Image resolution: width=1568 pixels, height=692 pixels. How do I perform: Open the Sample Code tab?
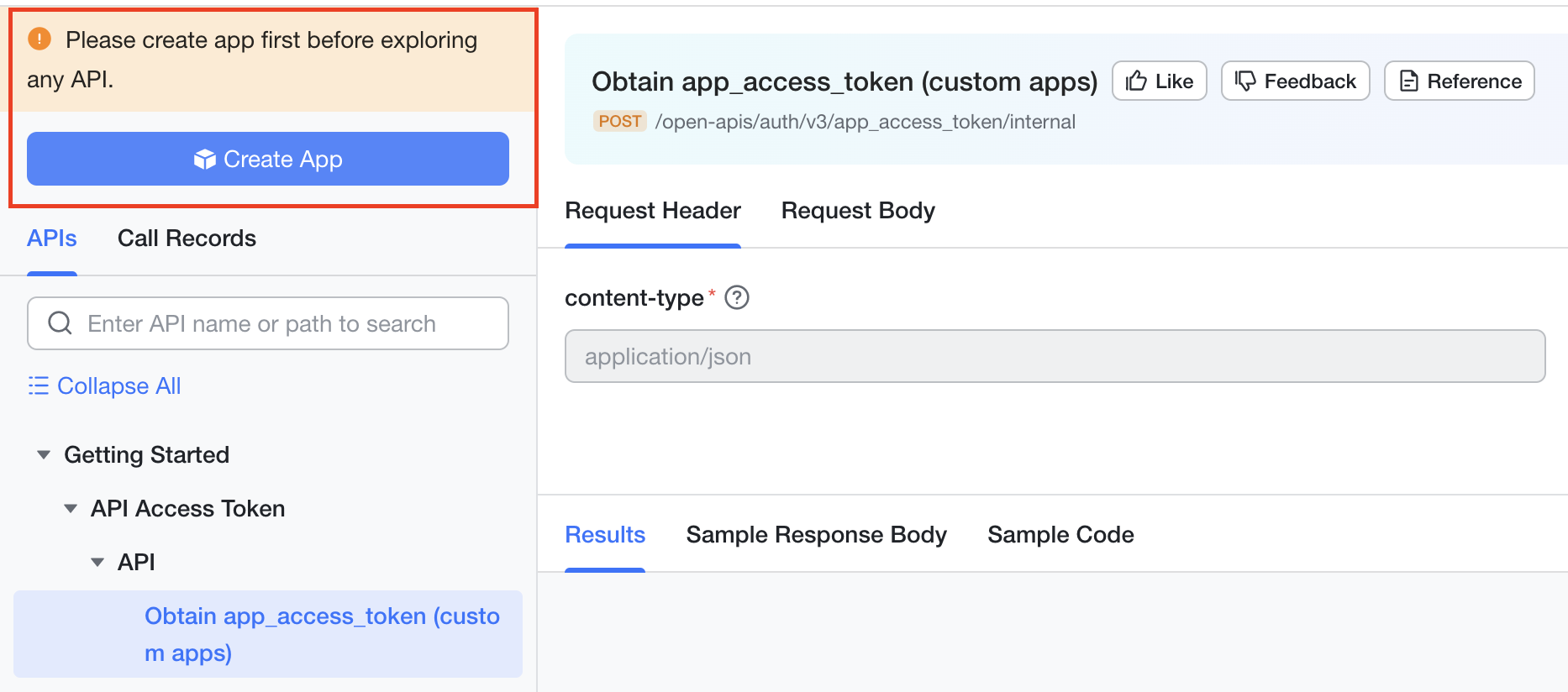pos(1060,535)
